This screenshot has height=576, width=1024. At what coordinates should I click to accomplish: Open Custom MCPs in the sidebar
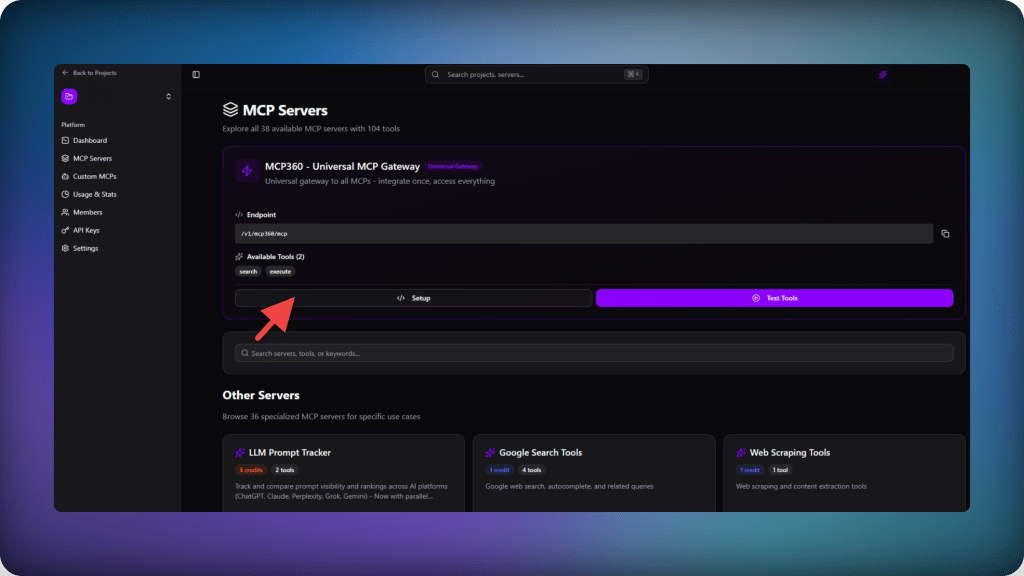(x=89, y=176)
